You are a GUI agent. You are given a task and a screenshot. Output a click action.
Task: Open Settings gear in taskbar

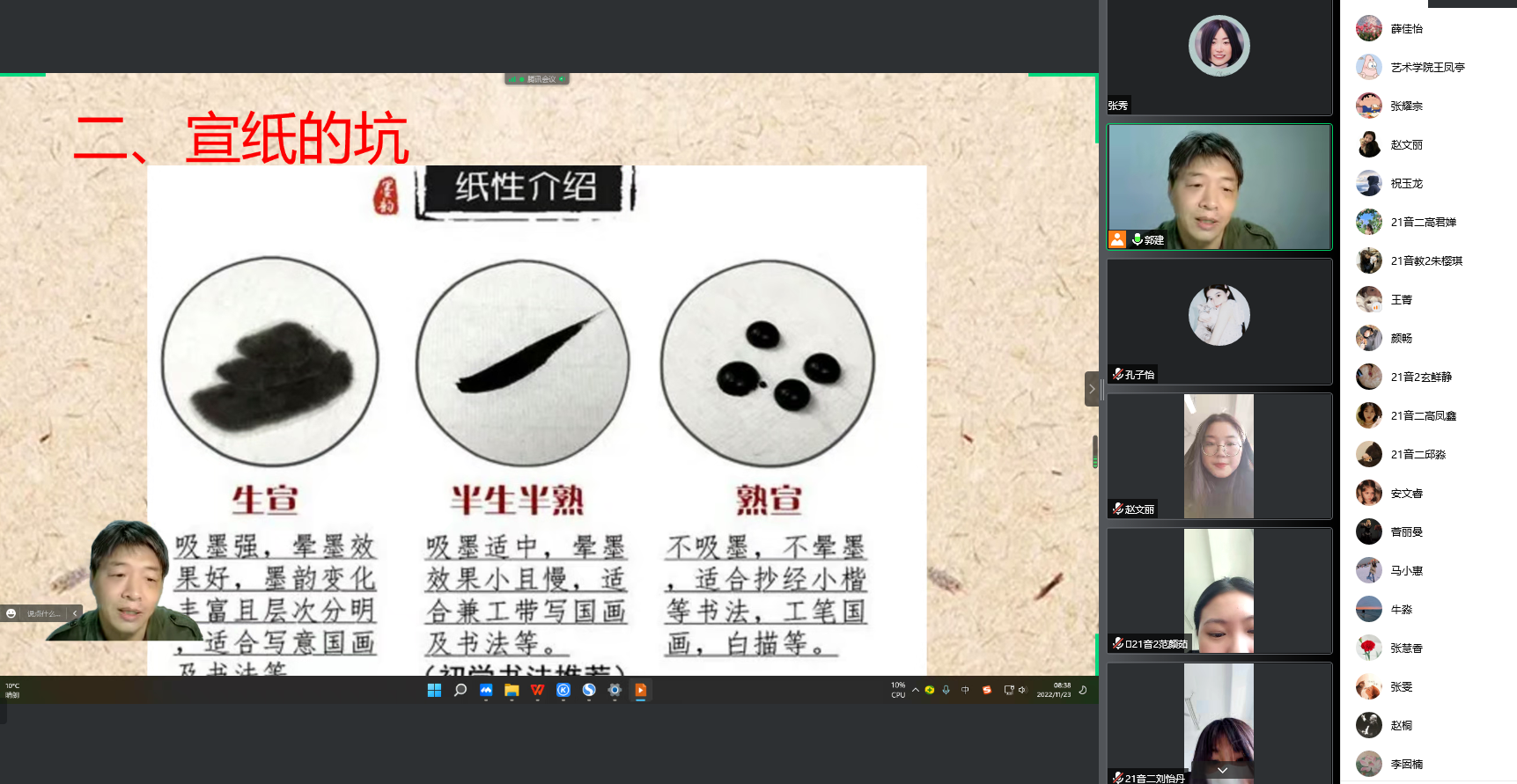point(615,691)
